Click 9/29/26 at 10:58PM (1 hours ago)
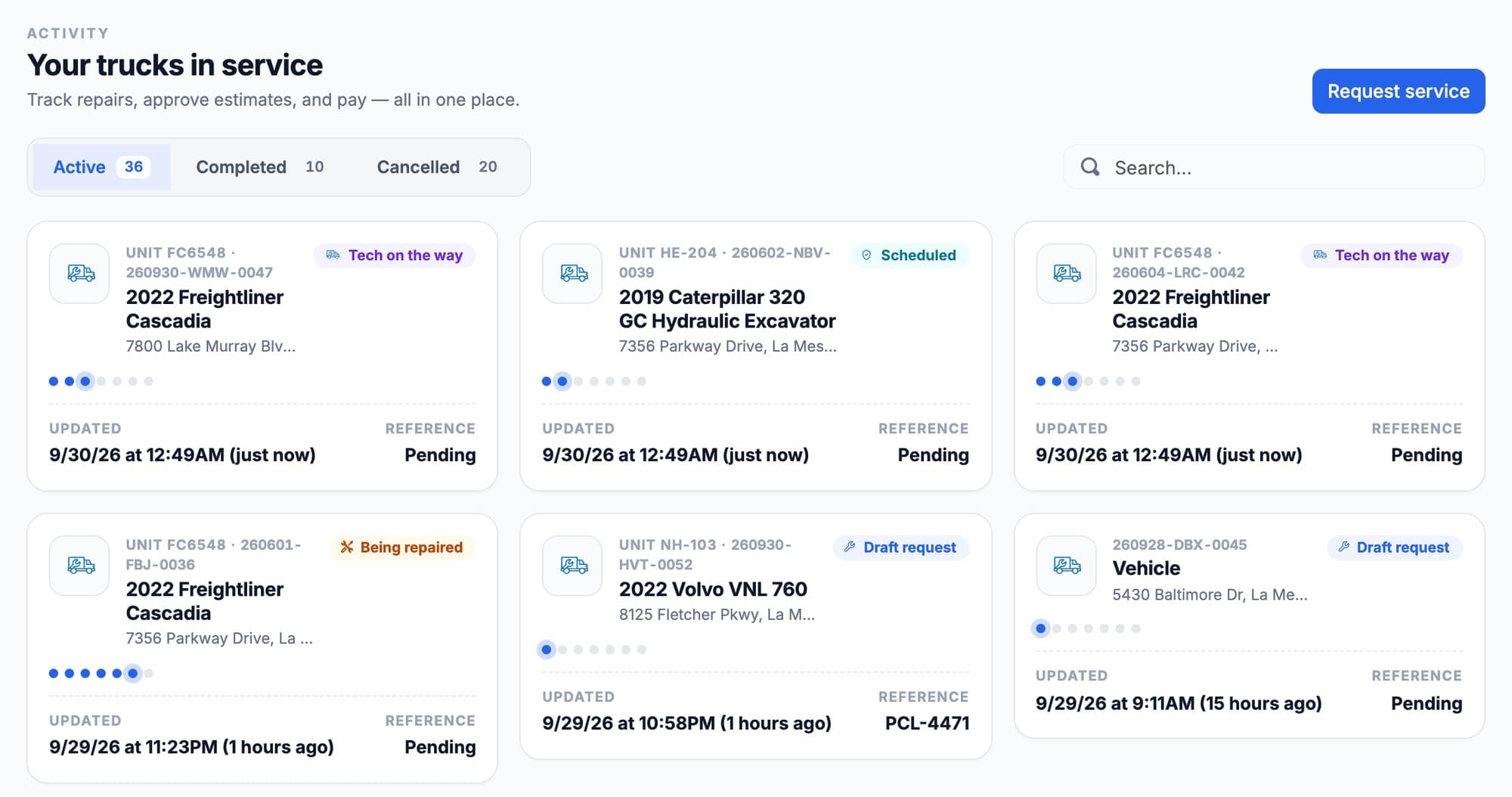The height and width of the screenshot is (797, 1512). (x=686, y=724)
